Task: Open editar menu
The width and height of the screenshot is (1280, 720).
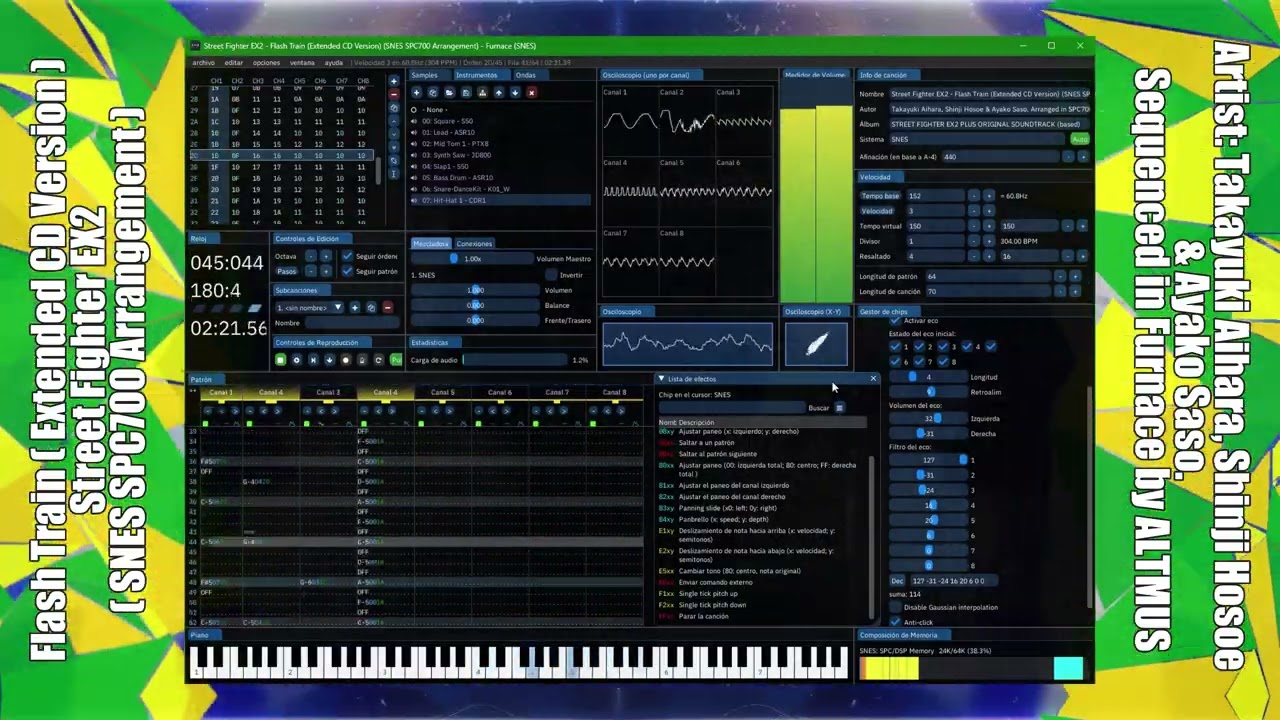Action: click(233, 62)
